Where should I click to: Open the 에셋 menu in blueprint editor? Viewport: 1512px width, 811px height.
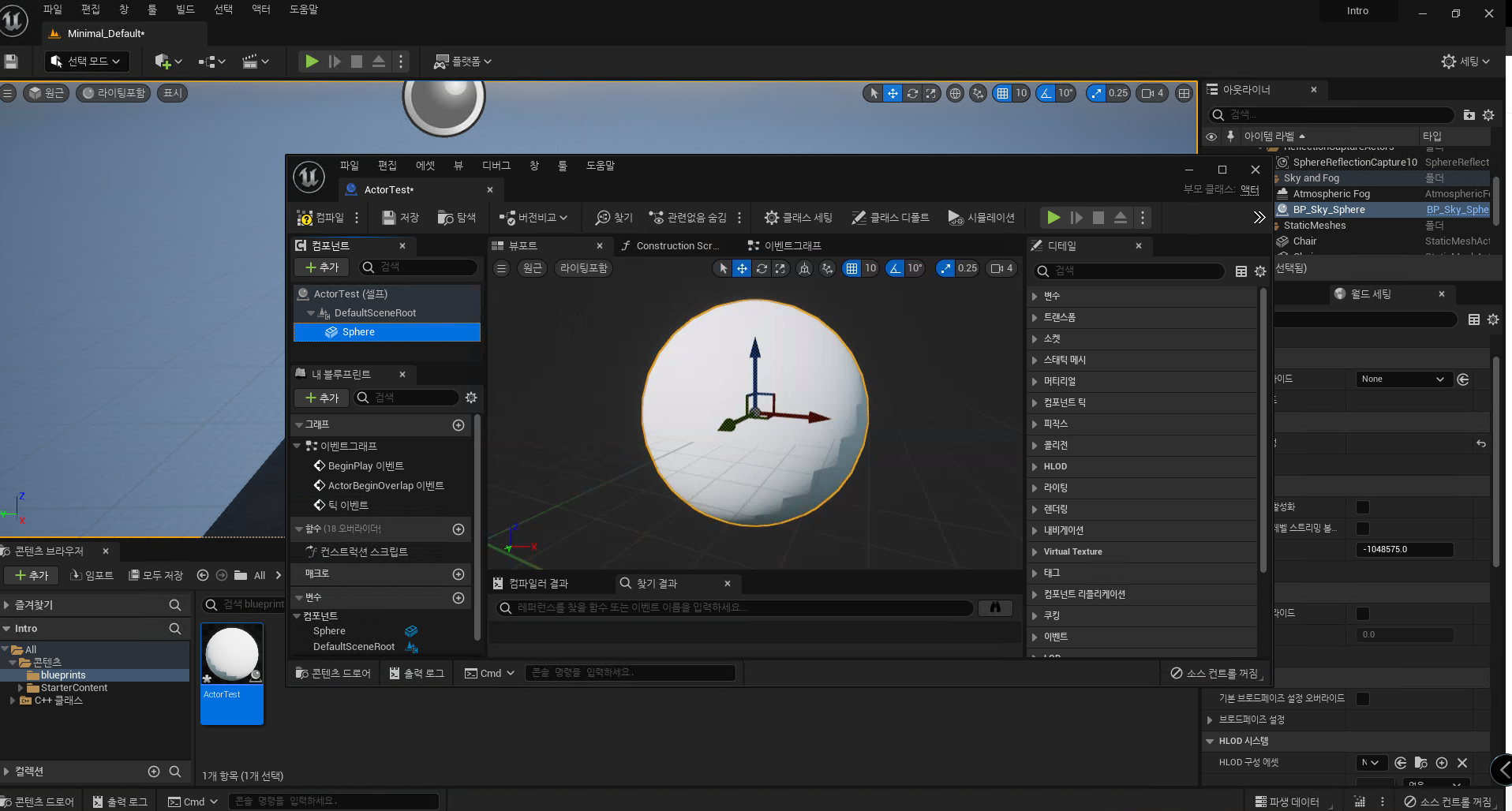click(425, 166)
